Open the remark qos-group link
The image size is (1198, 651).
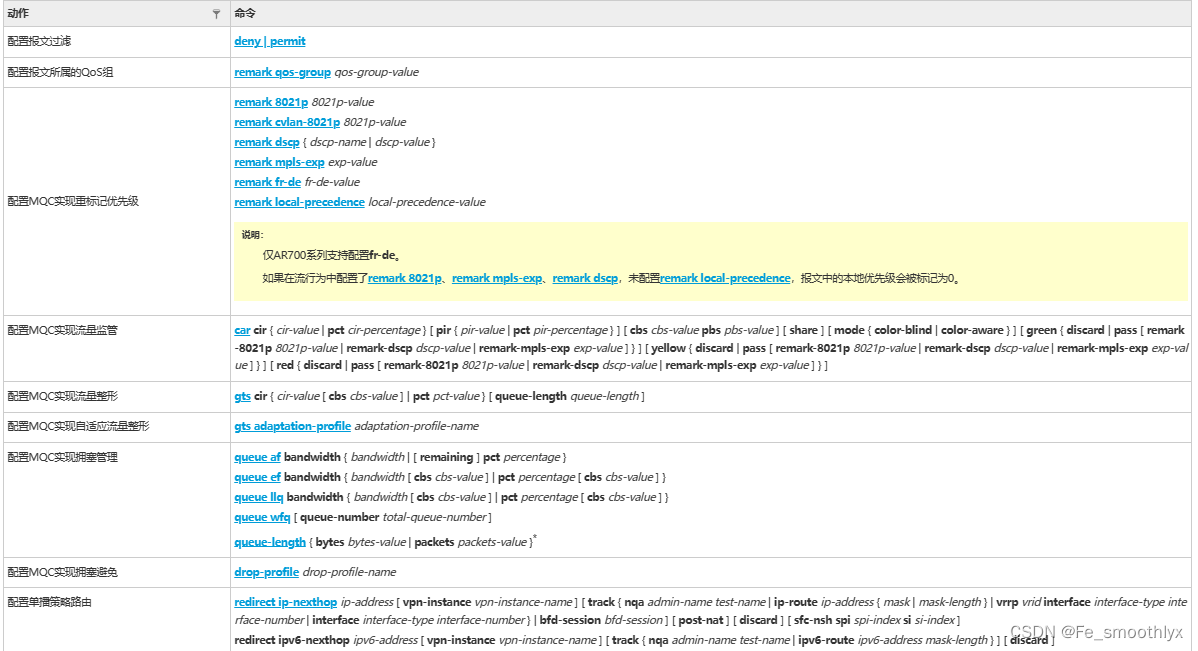[283, 72]
